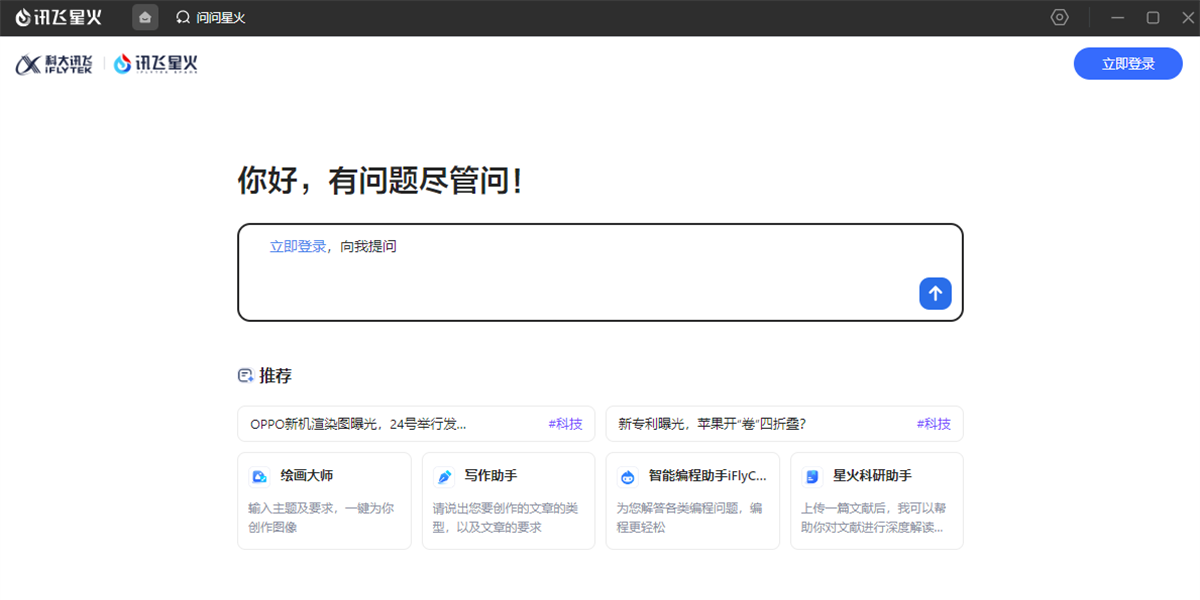Image resolution: width=1200 pixels, height=600 pixels.
Task: Click the 讯飞星火 wordmark beside iFLYTEK logo
Action: 155,63
